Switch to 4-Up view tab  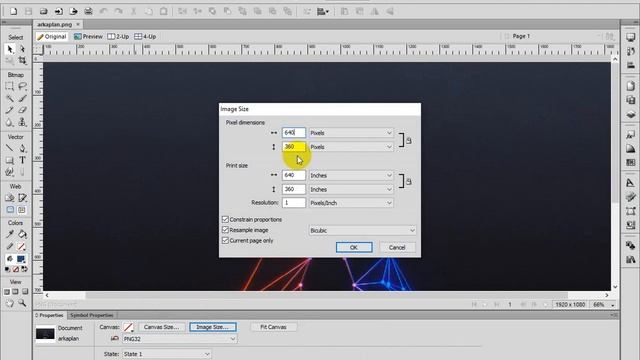(x=145, y=37)
